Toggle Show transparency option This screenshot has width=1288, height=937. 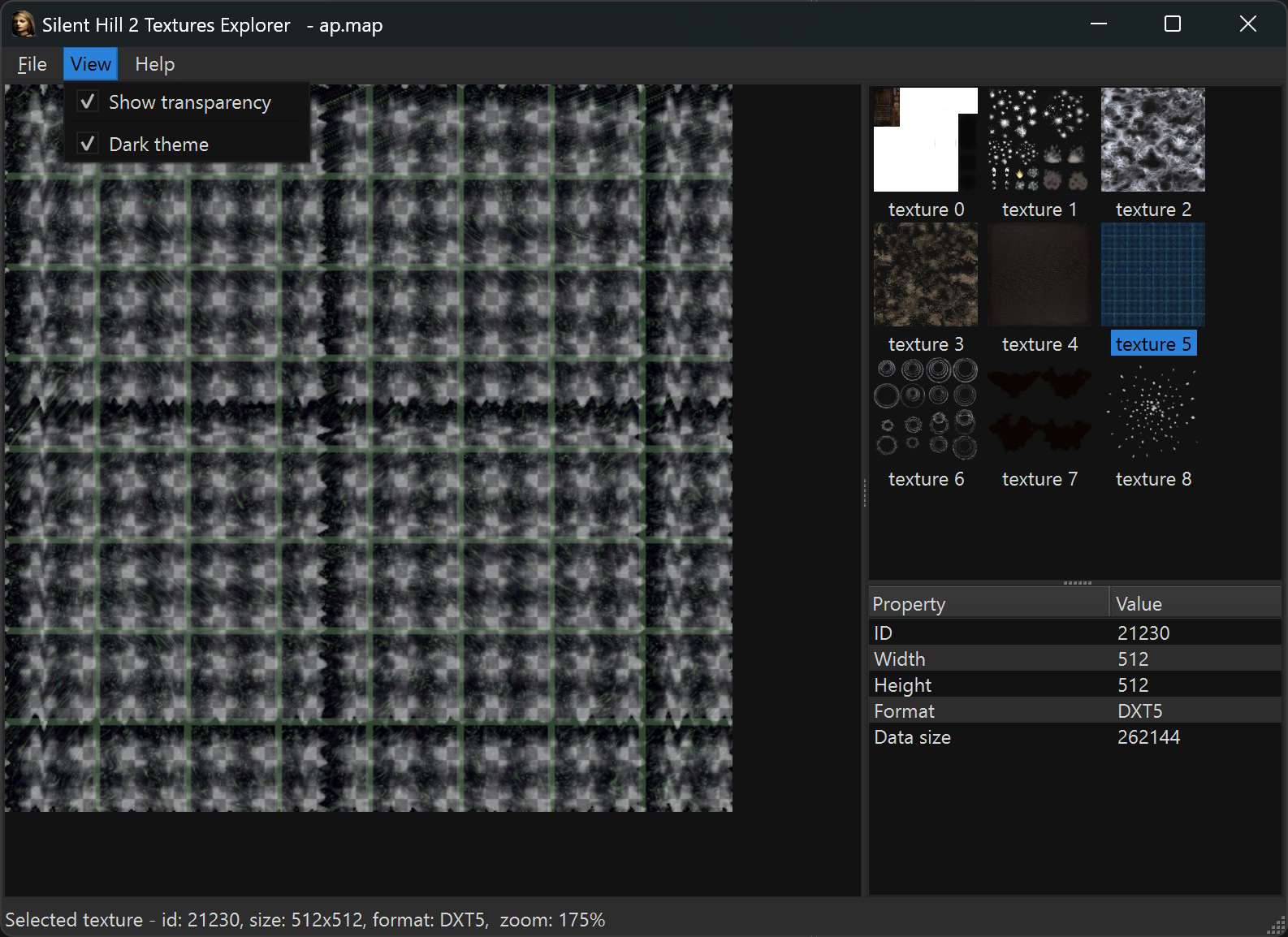pos(187,102)
